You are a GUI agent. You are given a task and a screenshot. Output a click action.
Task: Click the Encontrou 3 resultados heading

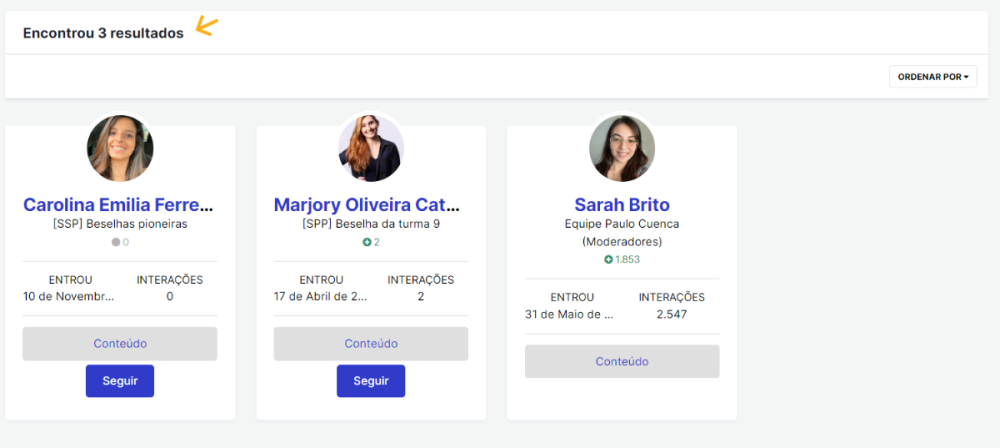(103, 33)
